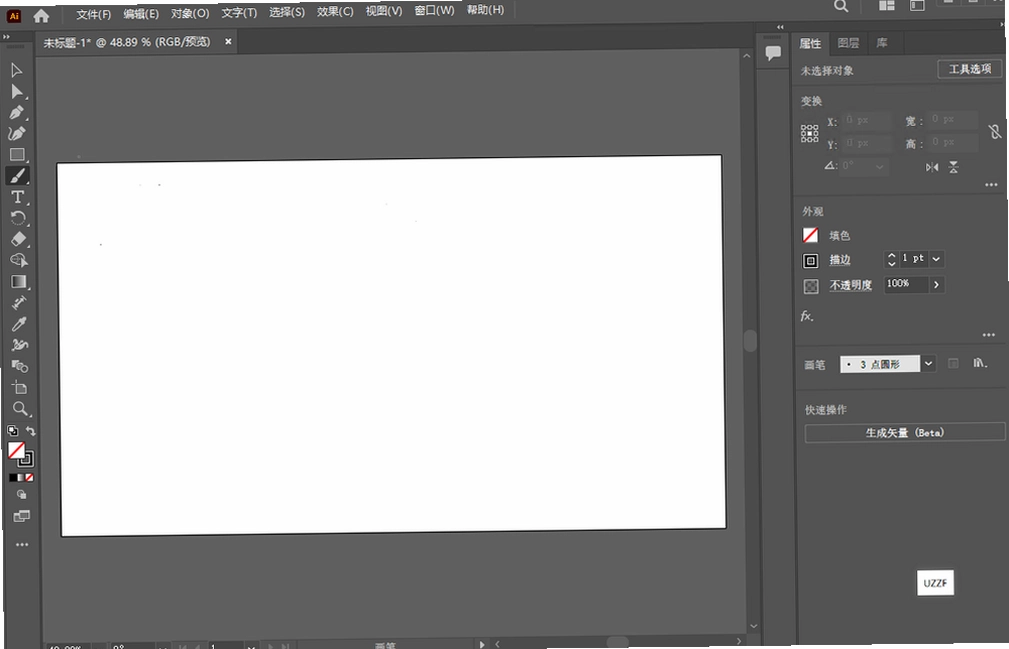Select the Selection tool arrow
Screen dimensions: 1009x649
pyautogui.click(x=17, y=70)
